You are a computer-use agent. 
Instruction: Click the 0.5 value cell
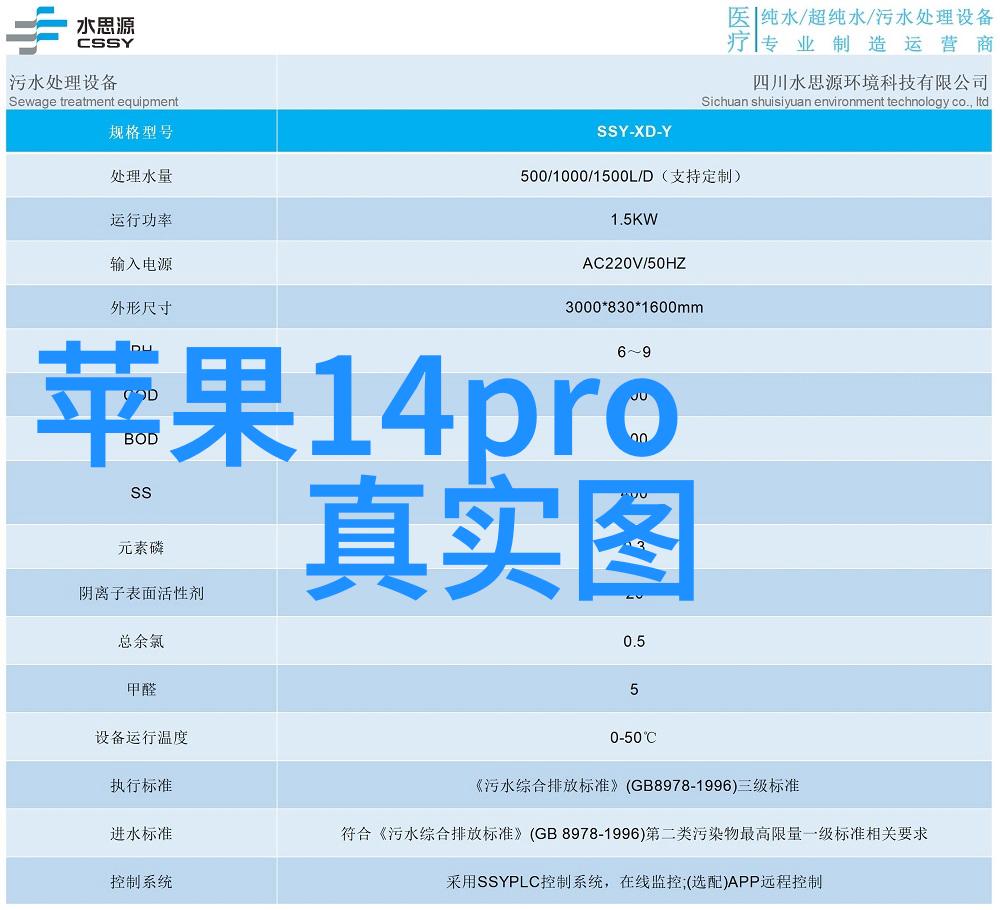tap(634, 641)
